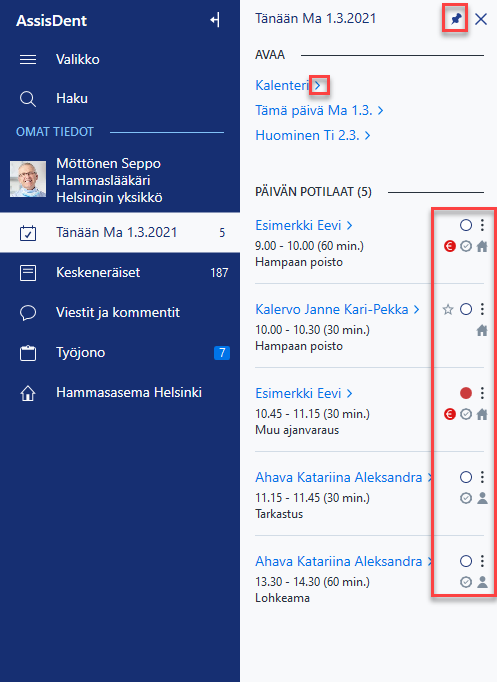
Task: Pin the Tänään panel with pushpin icon
Action: [x=455, y=19]
